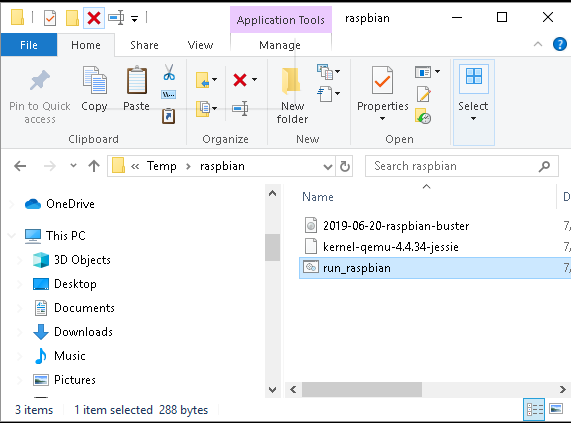
Task: Open the Customize Quick Access Toolbar dropdown
Action: click(134, 19)
